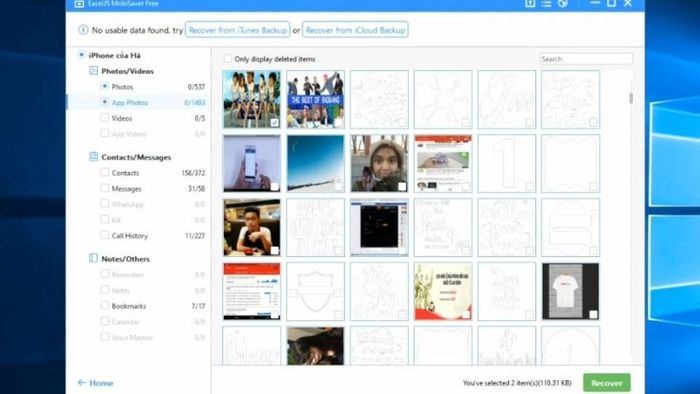Click the EaseUS MobiSaver app logo icon

point(79,4)
